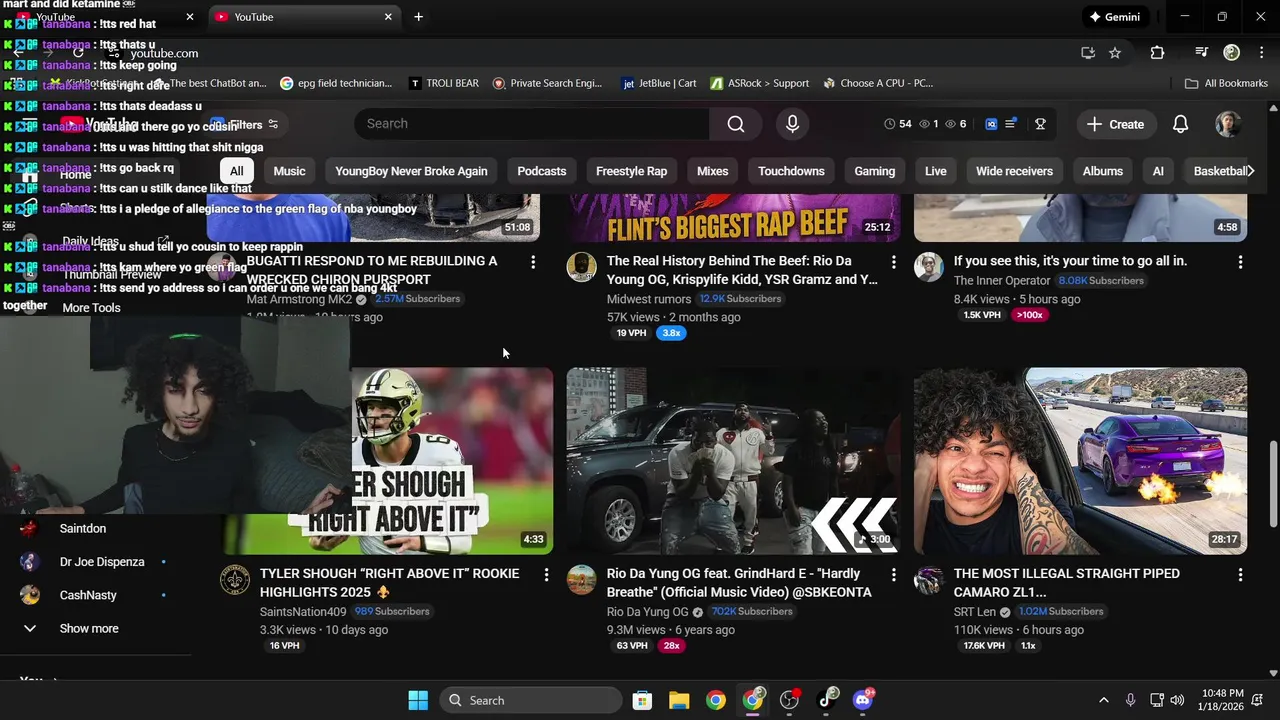Open File Explorer from the taskbar
The width and height of the screenshot is (1280, 720).
click(x=679, y=700)
